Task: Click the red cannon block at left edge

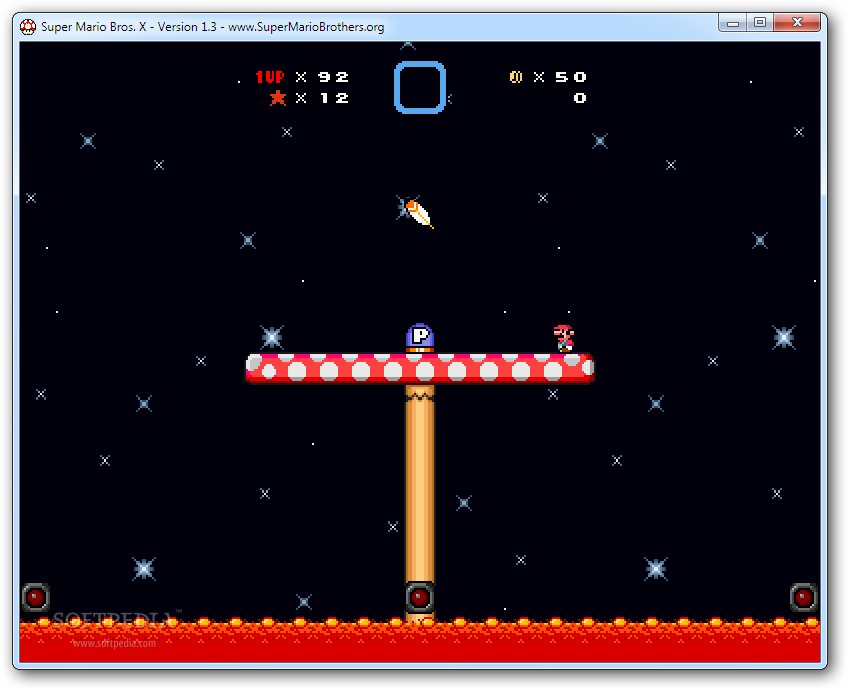Action: click(x=36, y=598)
